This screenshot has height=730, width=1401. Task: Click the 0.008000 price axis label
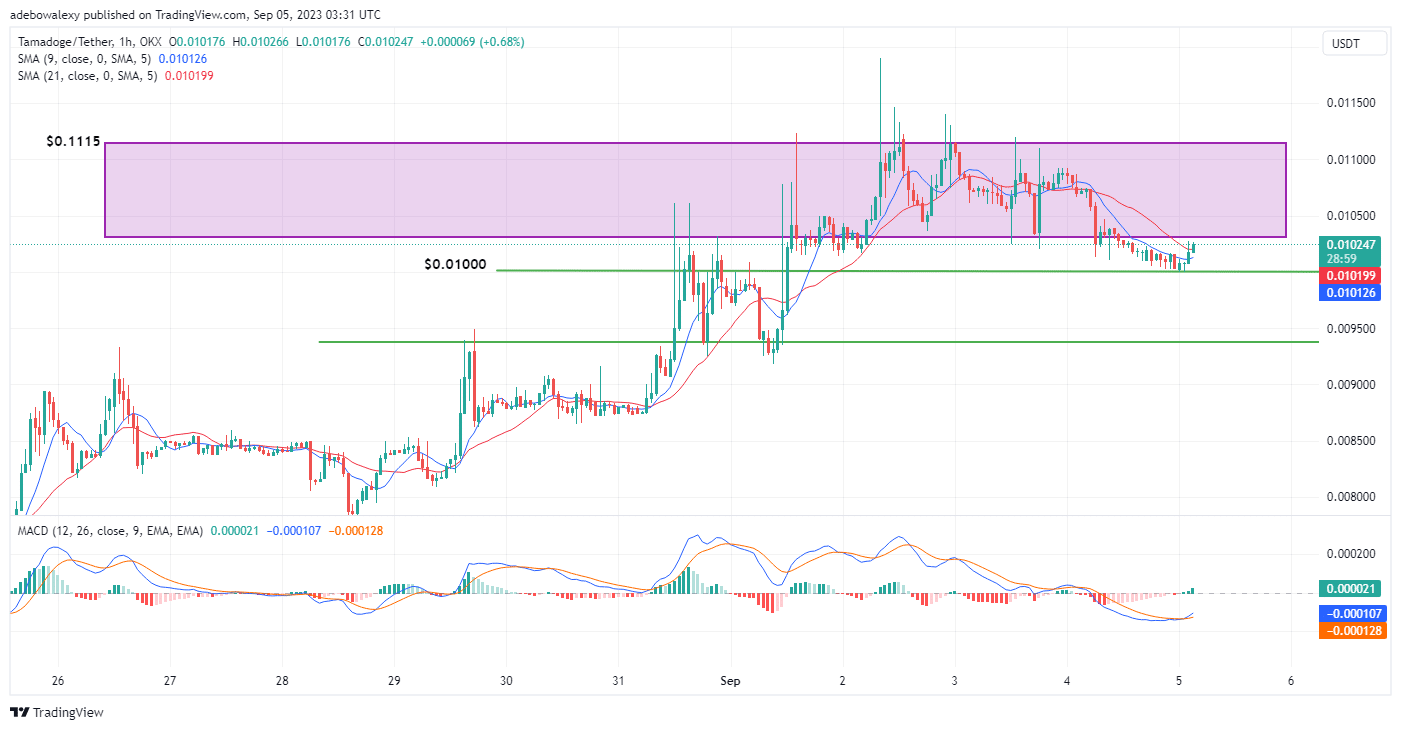pos(1350,497)
